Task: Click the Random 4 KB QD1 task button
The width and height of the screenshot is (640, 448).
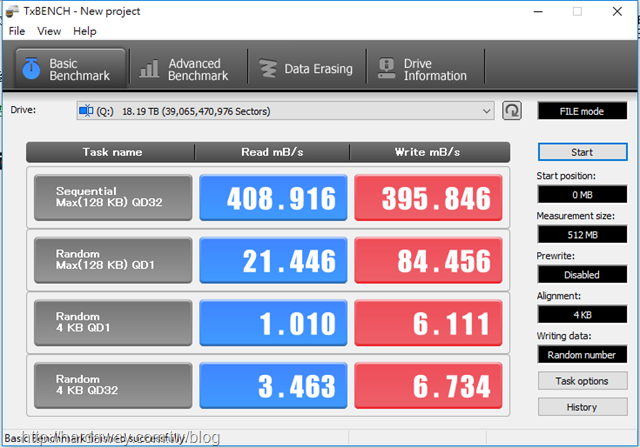Action: pyautogui.click(x=113, y=323)
